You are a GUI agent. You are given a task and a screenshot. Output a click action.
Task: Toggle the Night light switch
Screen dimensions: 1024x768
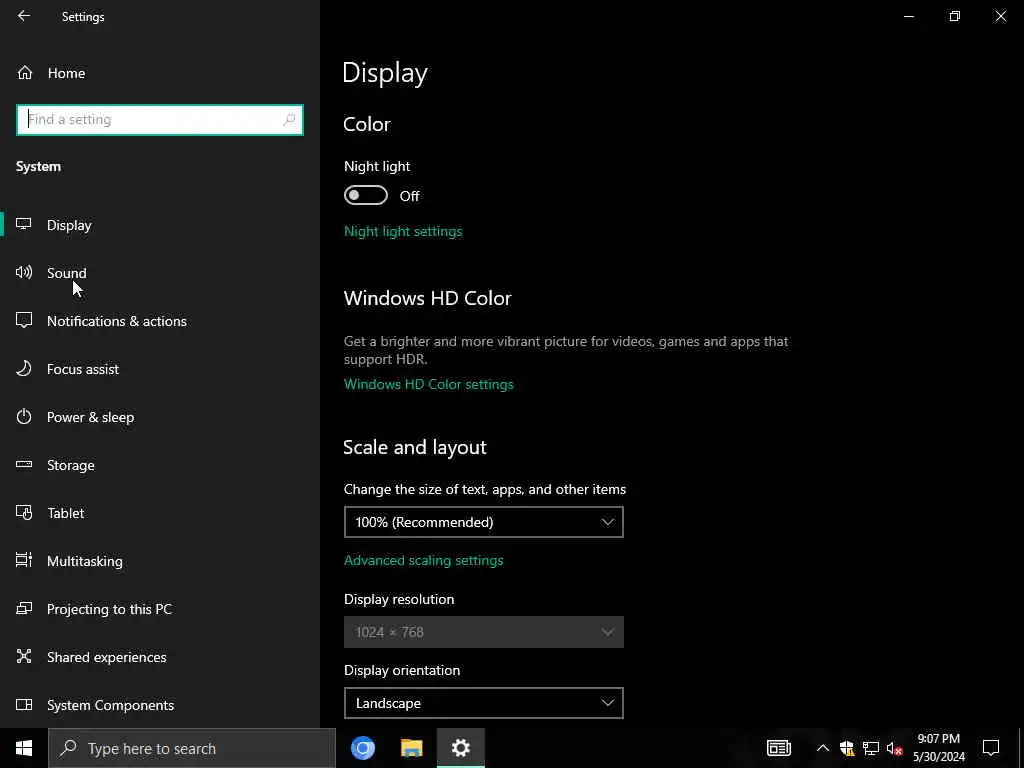coord(366,195)
